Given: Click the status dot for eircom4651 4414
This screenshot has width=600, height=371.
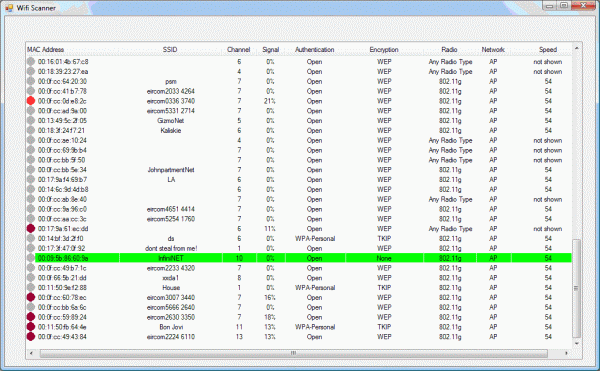Looking at the screenshot, I should 31,209.
